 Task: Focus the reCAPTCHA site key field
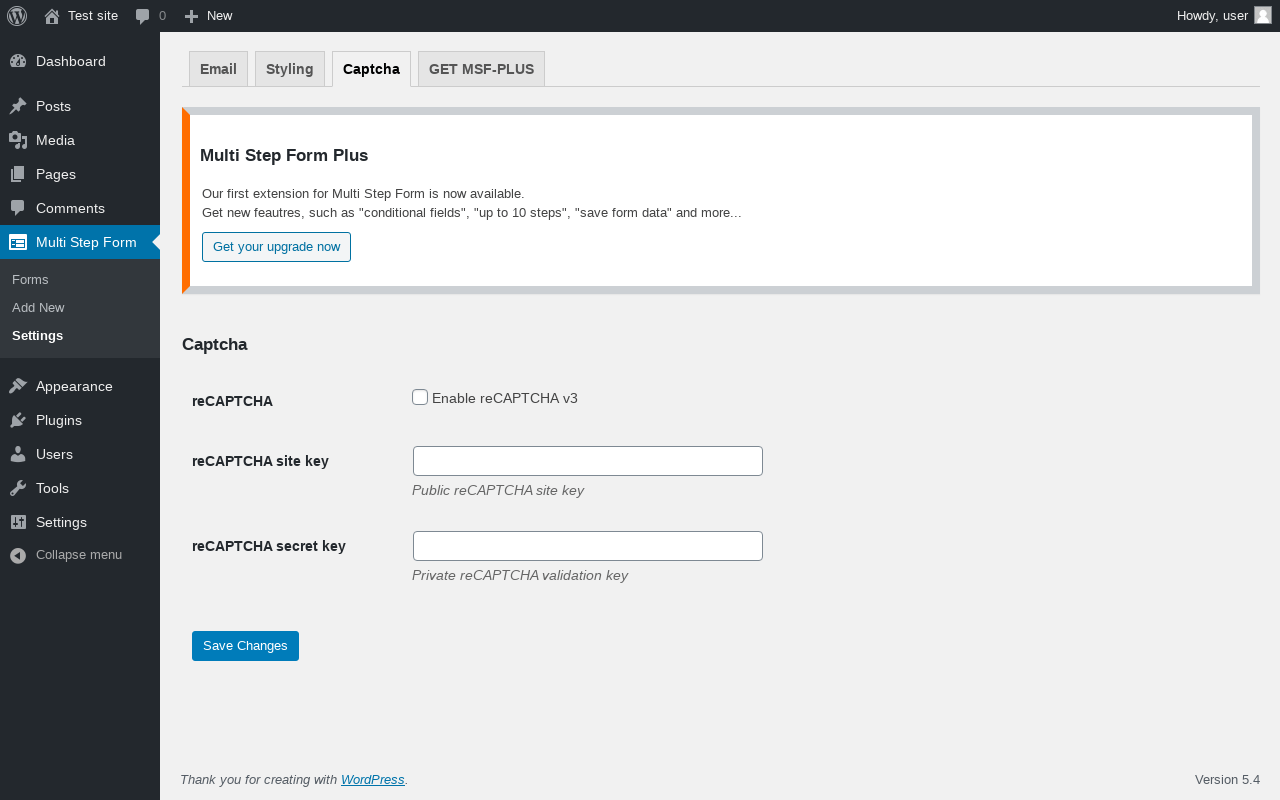coord(588,461)
